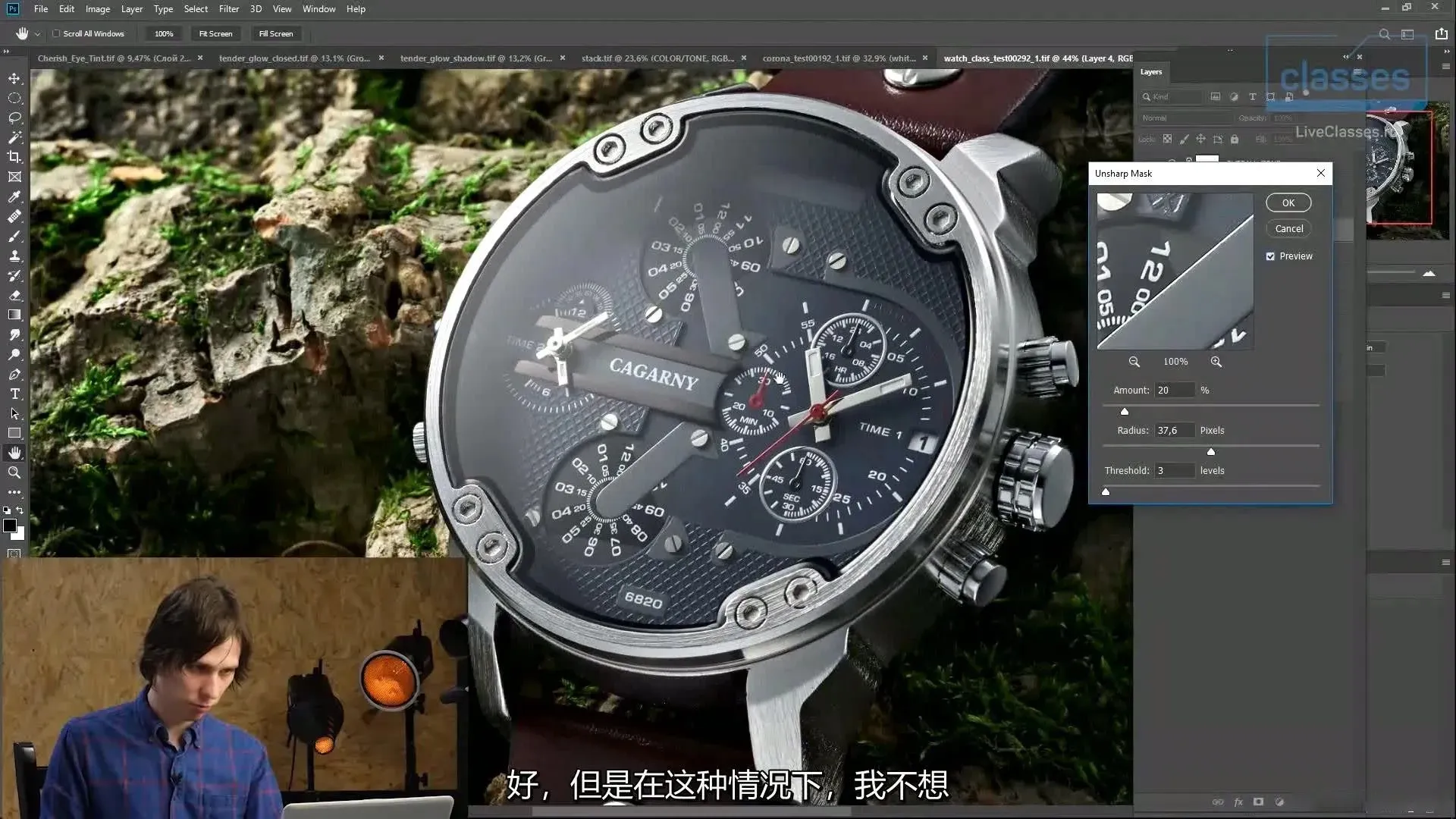Select the Smudge tool
1456x819 pixels.
[14, 334]
